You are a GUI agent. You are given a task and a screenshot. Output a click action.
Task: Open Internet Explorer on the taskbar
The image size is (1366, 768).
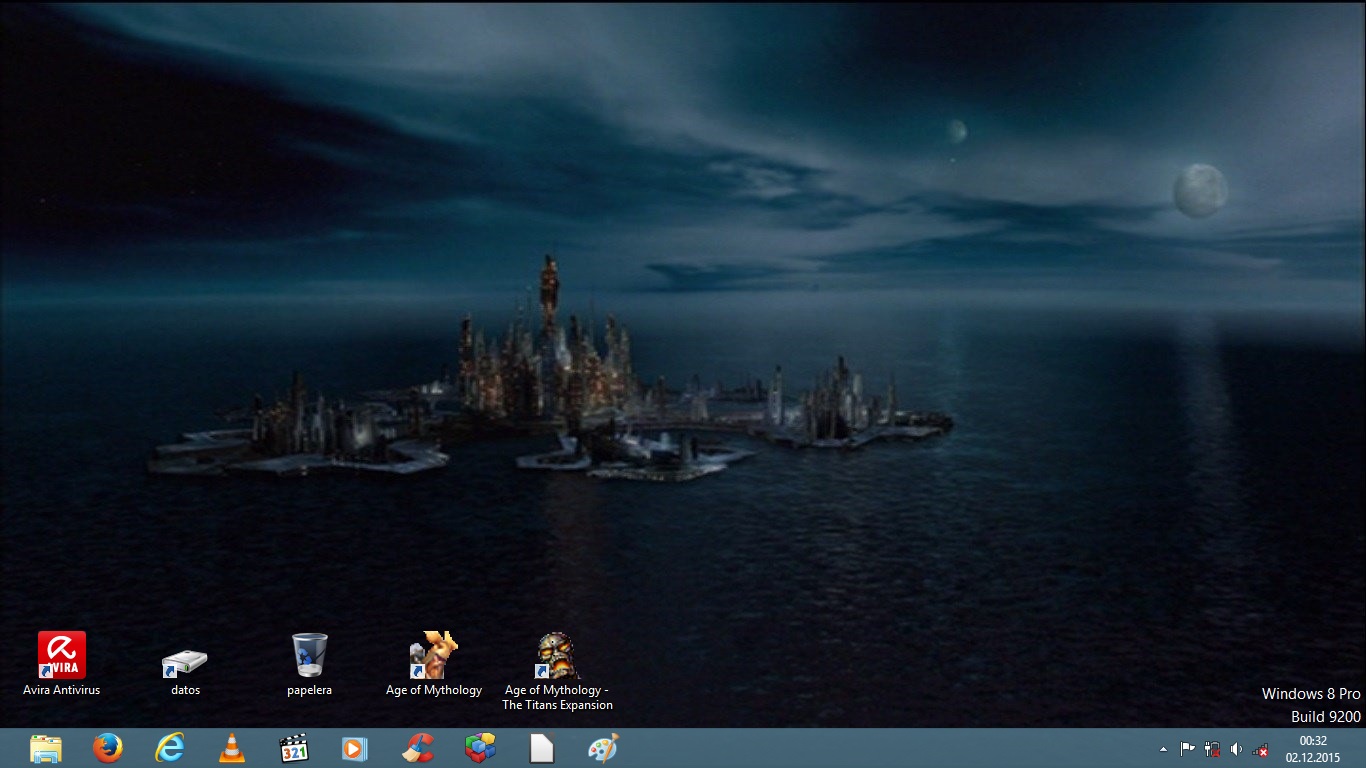(x=170, y=748)
